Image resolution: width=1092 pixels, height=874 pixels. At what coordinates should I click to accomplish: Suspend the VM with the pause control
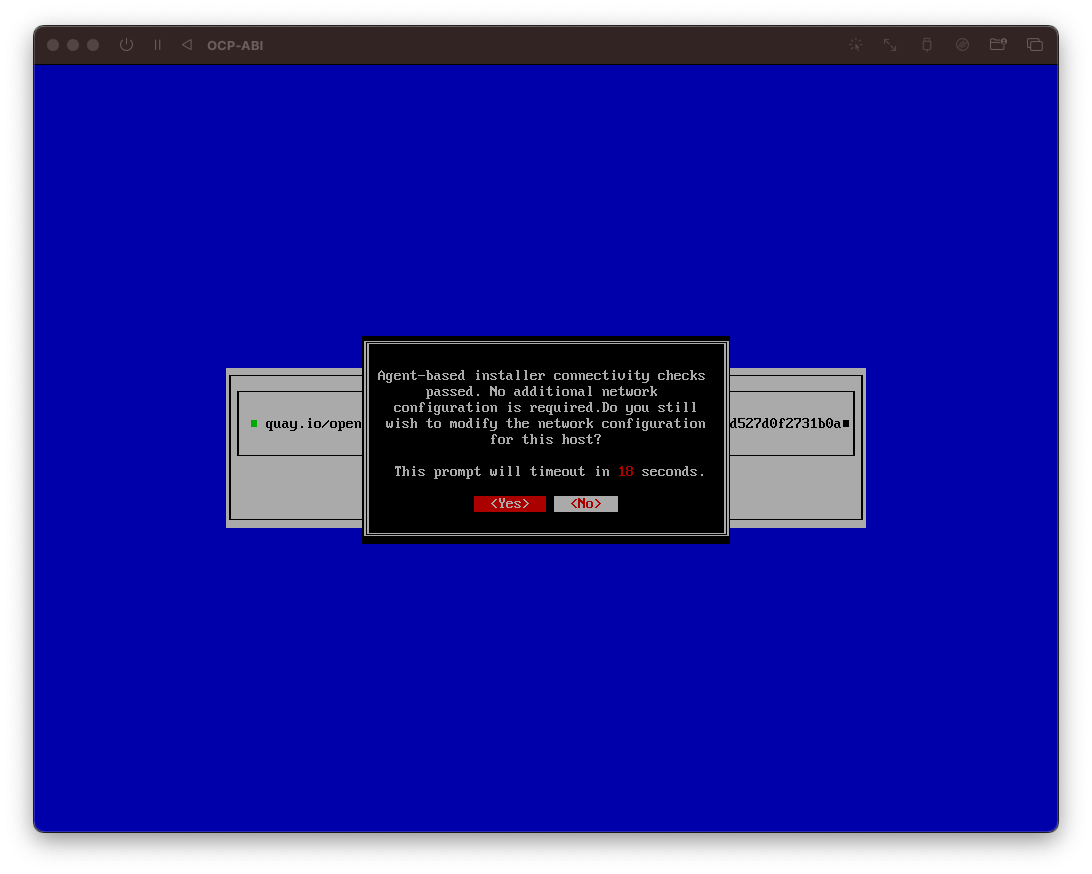coord(157,45)
